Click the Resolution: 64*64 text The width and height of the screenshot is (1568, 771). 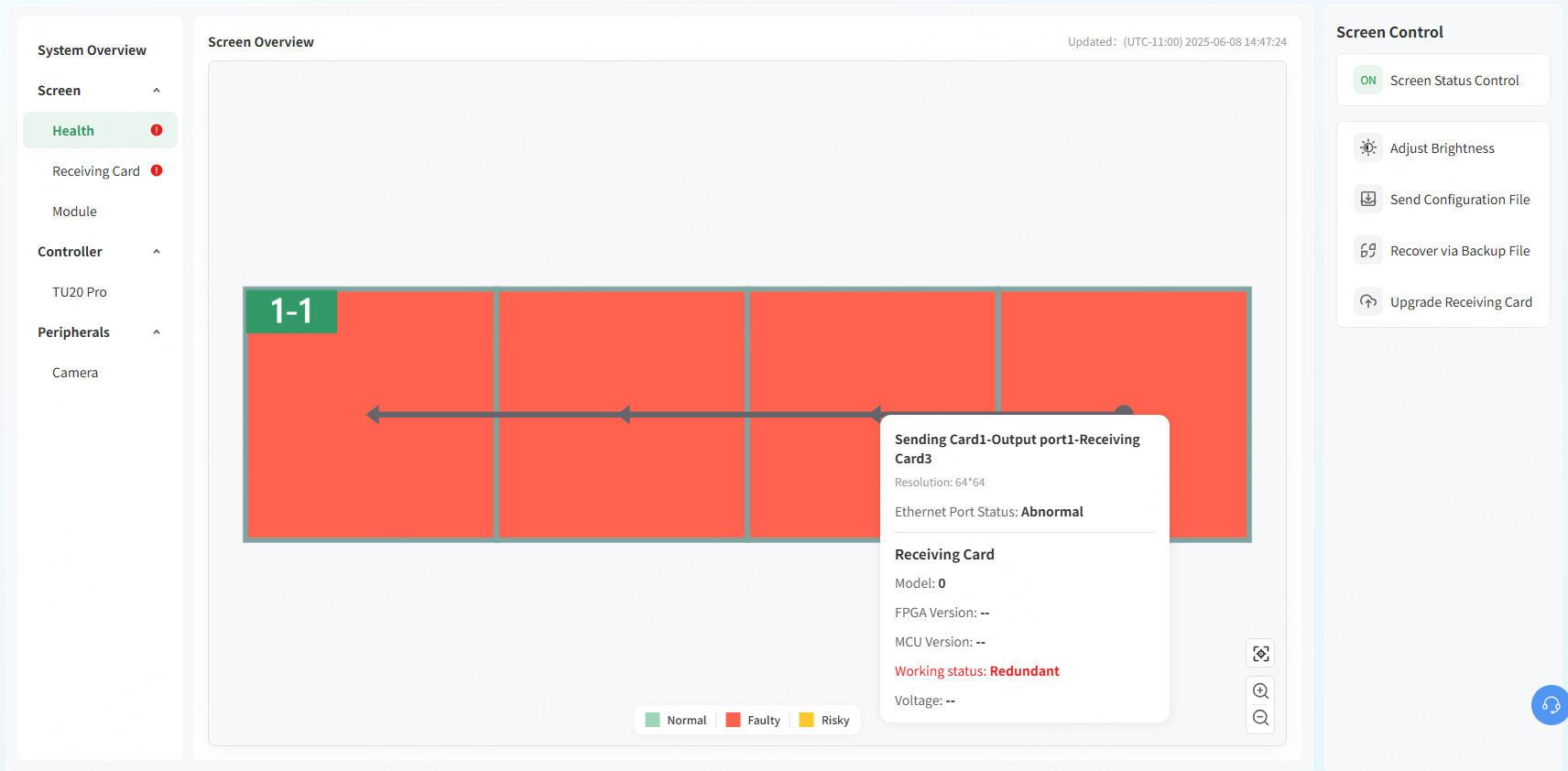[x=940, y=482]
